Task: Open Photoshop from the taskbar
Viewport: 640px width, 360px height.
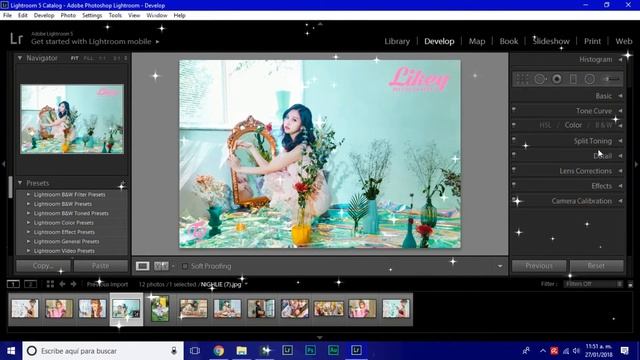Action: click(310, 351)
